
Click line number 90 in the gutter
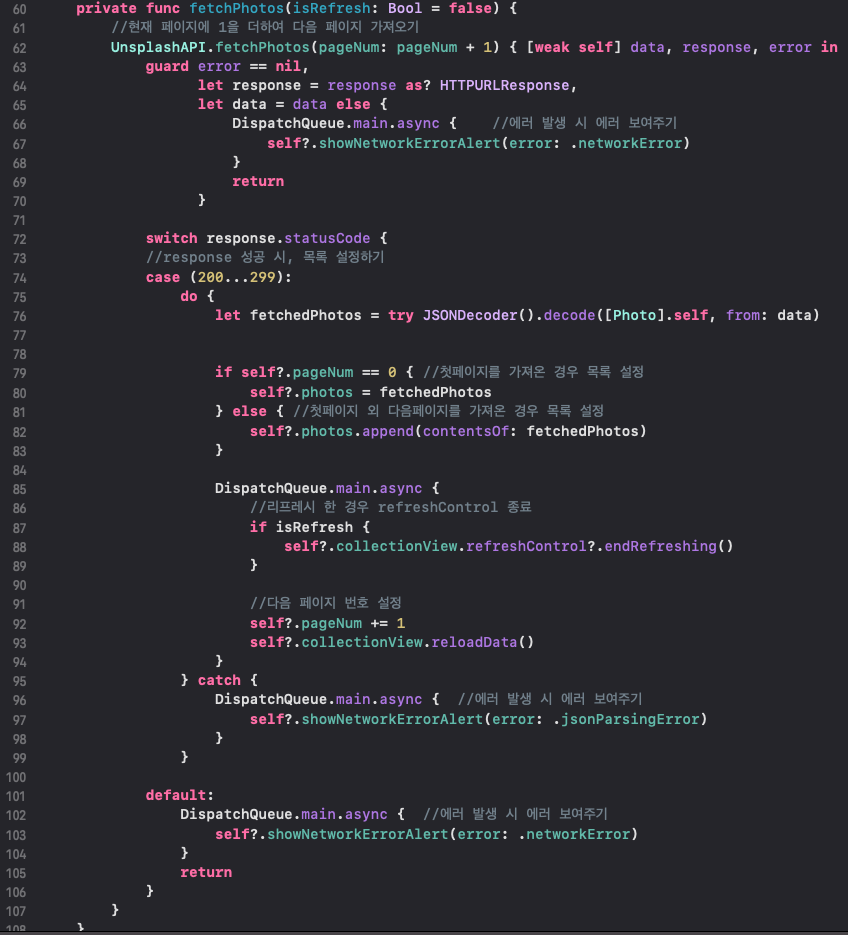[20, 586]
